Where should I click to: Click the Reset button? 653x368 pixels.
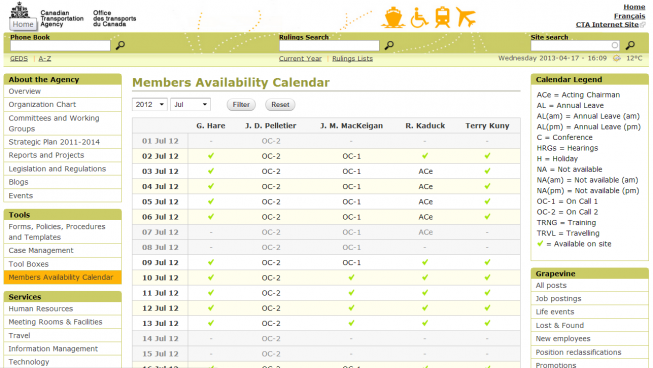tap(280, 104)
